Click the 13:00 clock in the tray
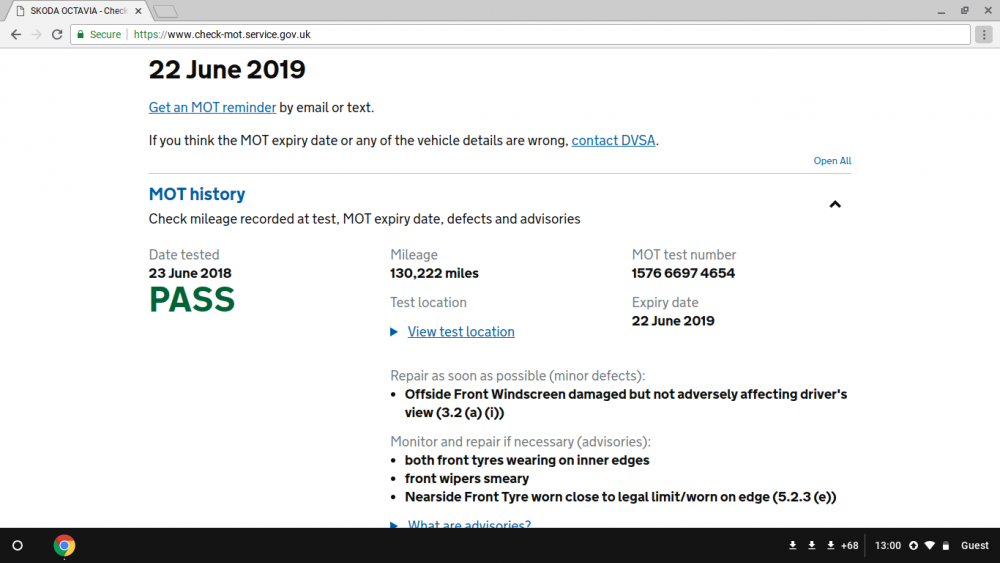 [888, 546]
